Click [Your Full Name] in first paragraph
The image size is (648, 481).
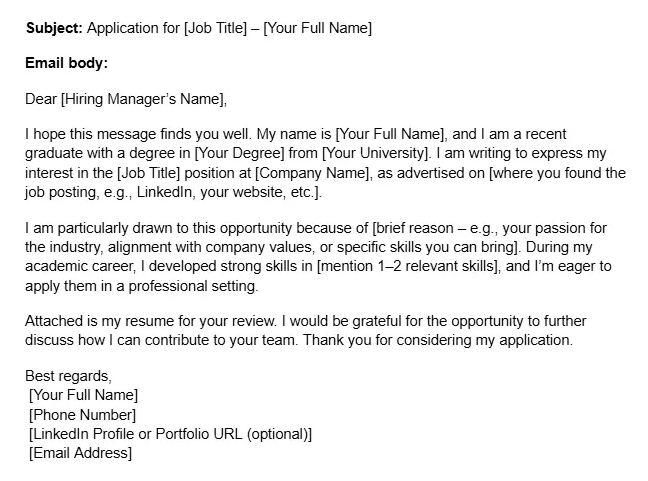pyautogui.click(x=390, y=134)
